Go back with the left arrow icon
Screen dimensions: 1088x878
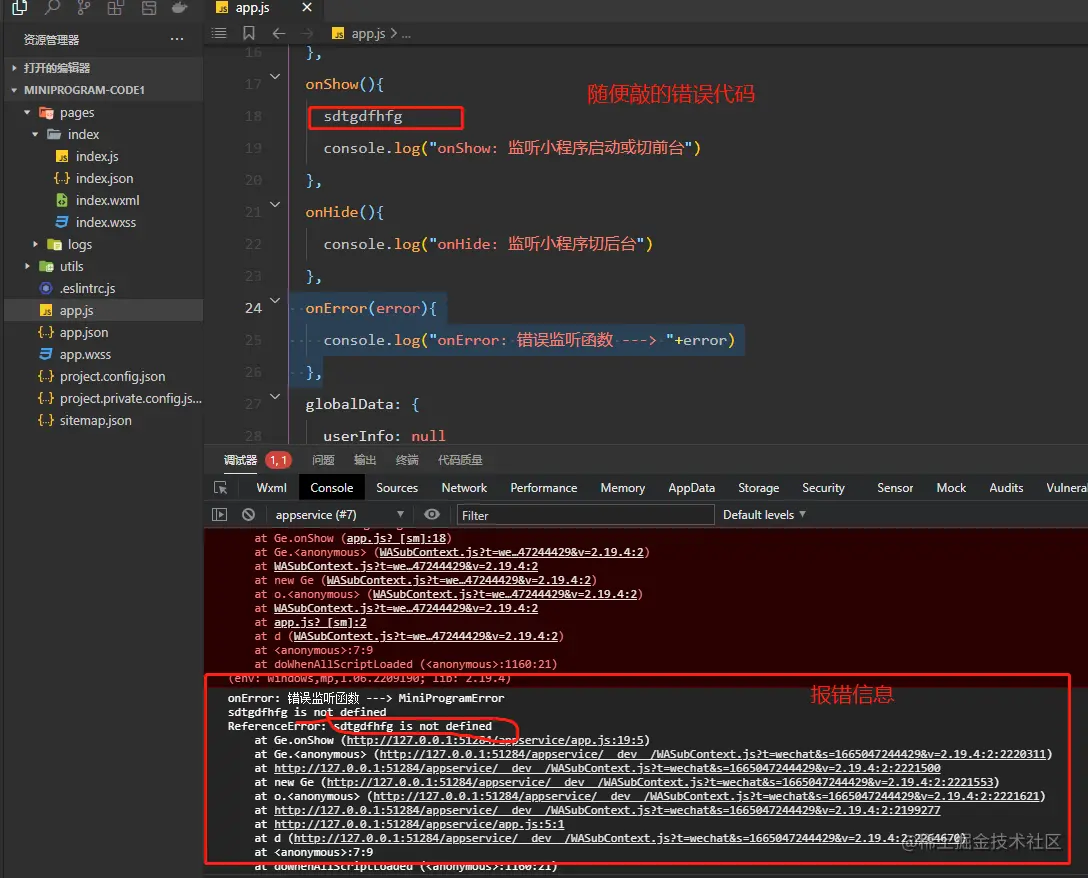click(279, 33)
